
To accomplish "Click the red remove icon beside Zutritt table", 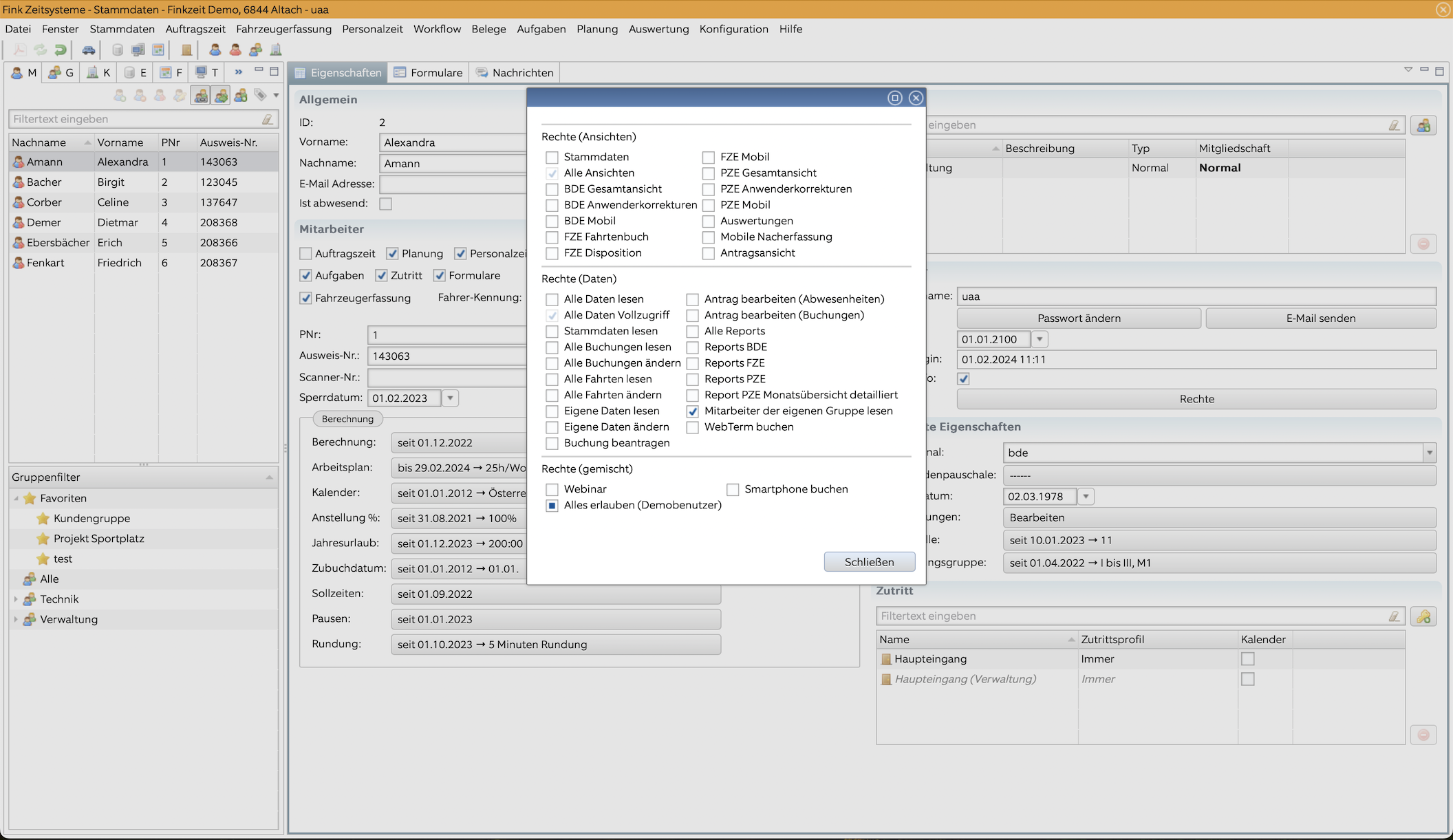I will click(1423, 735).
